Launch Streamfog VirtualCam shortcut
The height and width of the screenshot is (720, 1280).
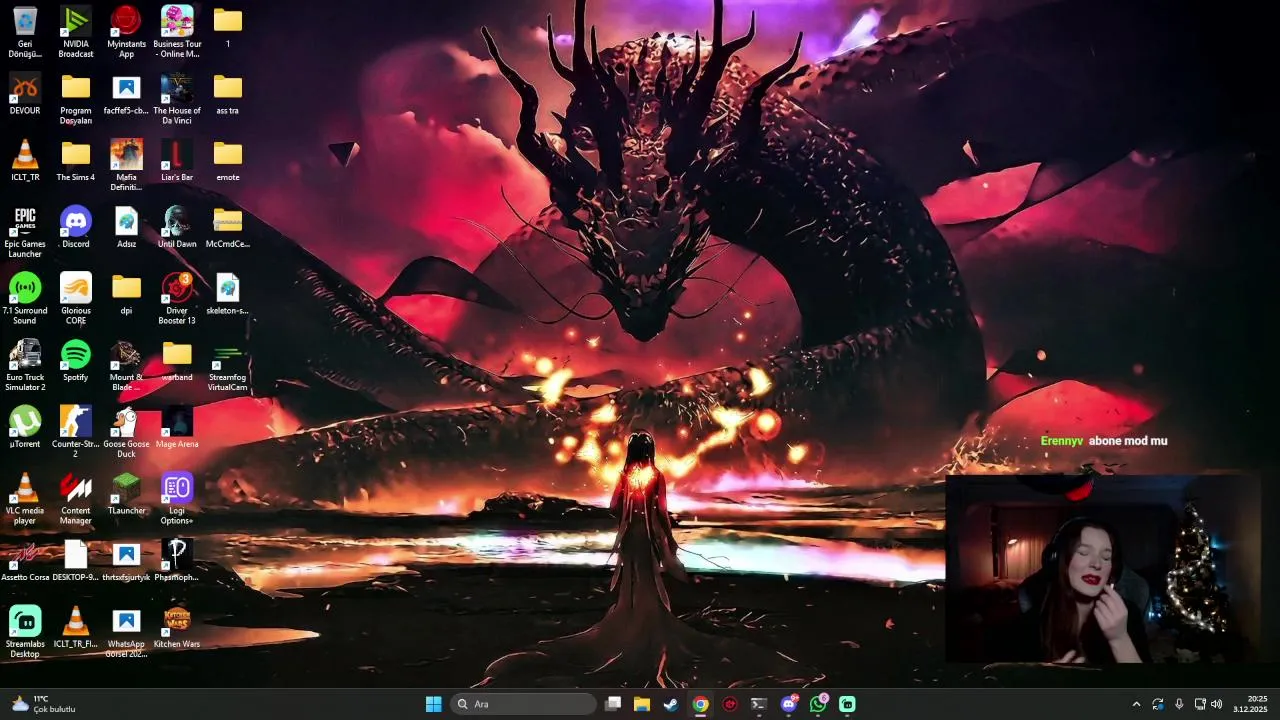point(228,365)
